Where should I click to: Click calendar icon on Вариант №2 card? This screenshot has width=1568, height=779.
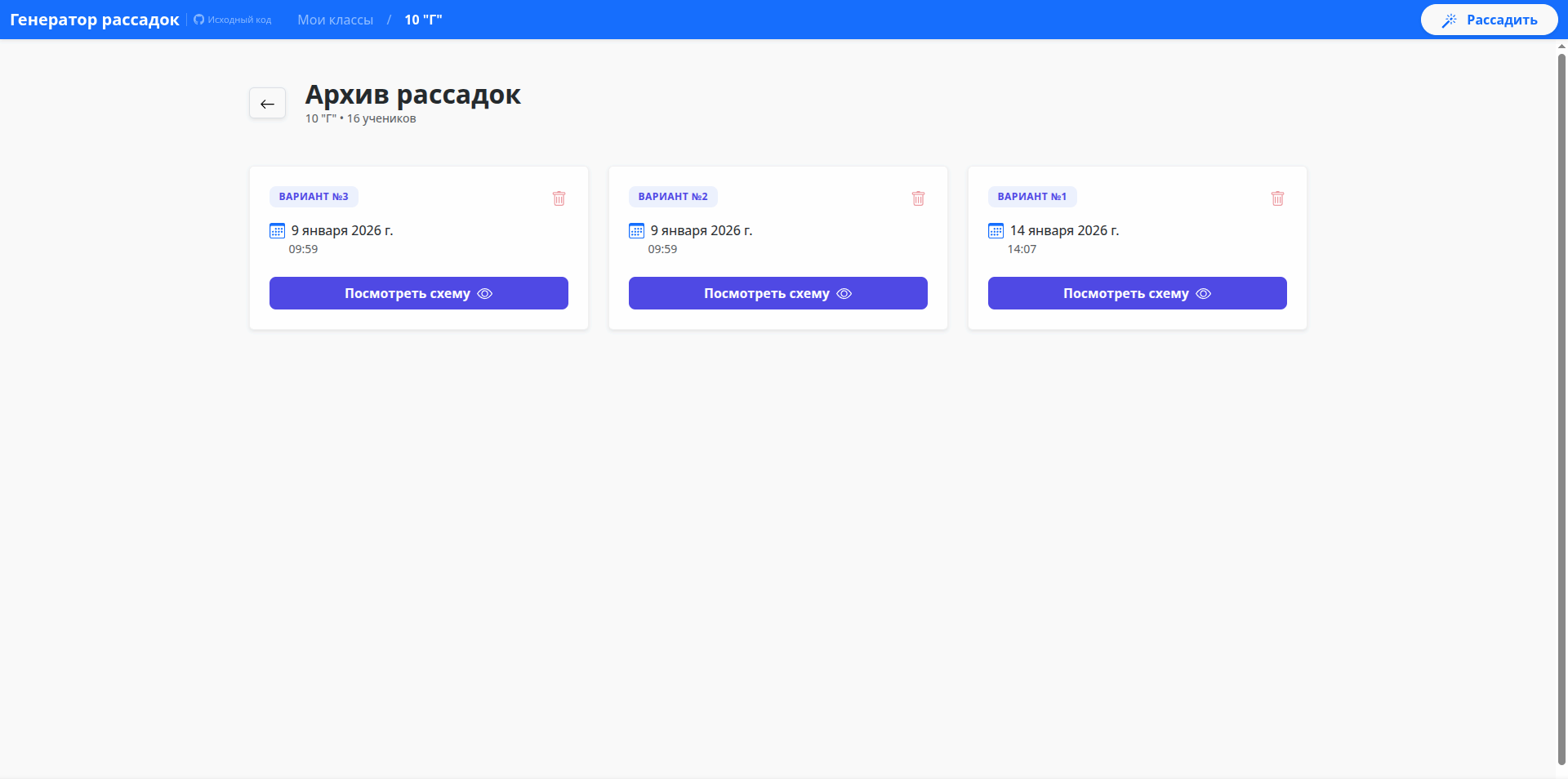pyautogui.click(x=637, y=231)
